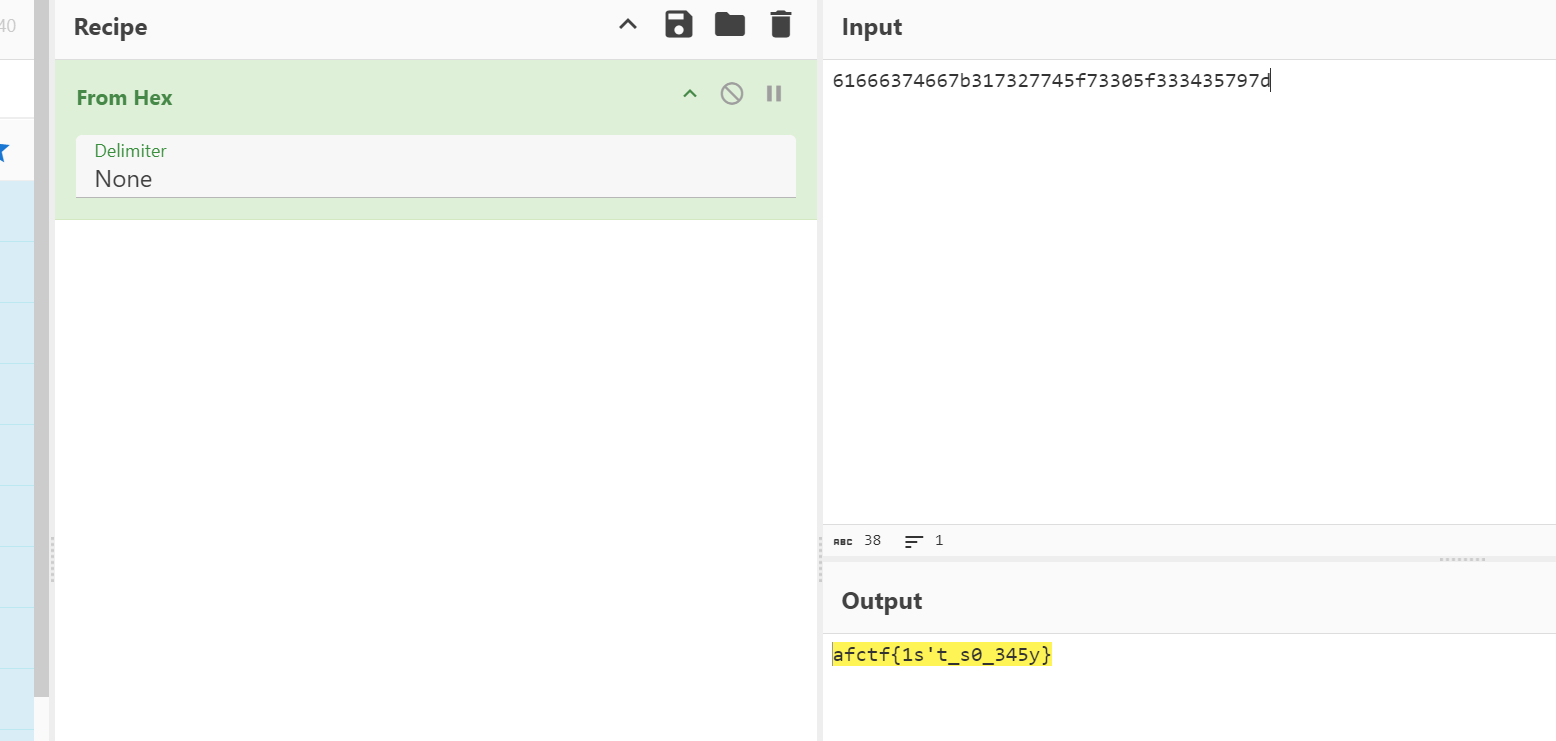Click the Recipe pane heading
This screenshot has height=741, width=1556.
tap(110, 27)
